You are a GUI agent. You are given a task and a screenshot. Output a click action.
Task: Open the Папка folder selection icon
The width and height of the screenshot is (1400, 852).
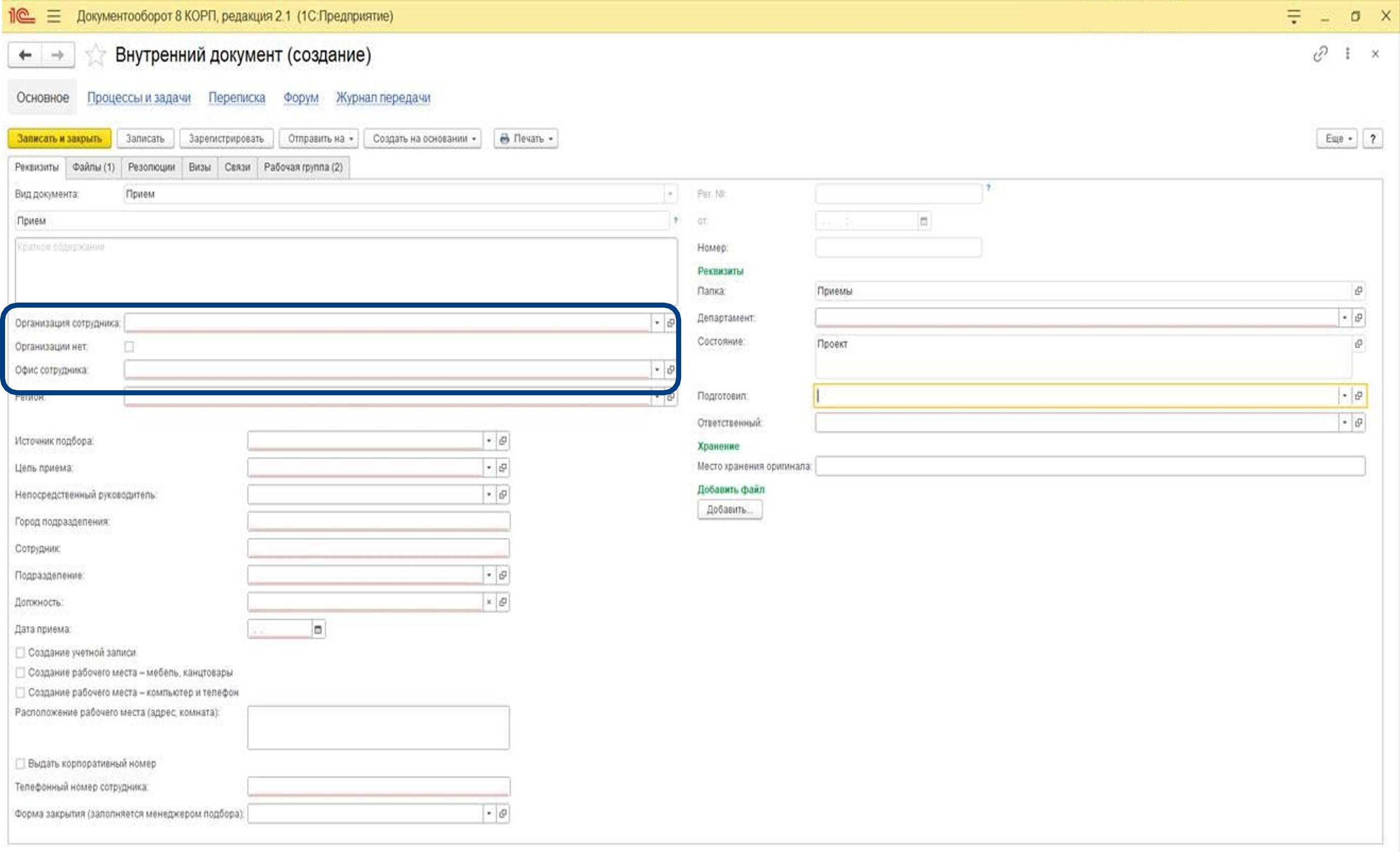pos(1358,291)
